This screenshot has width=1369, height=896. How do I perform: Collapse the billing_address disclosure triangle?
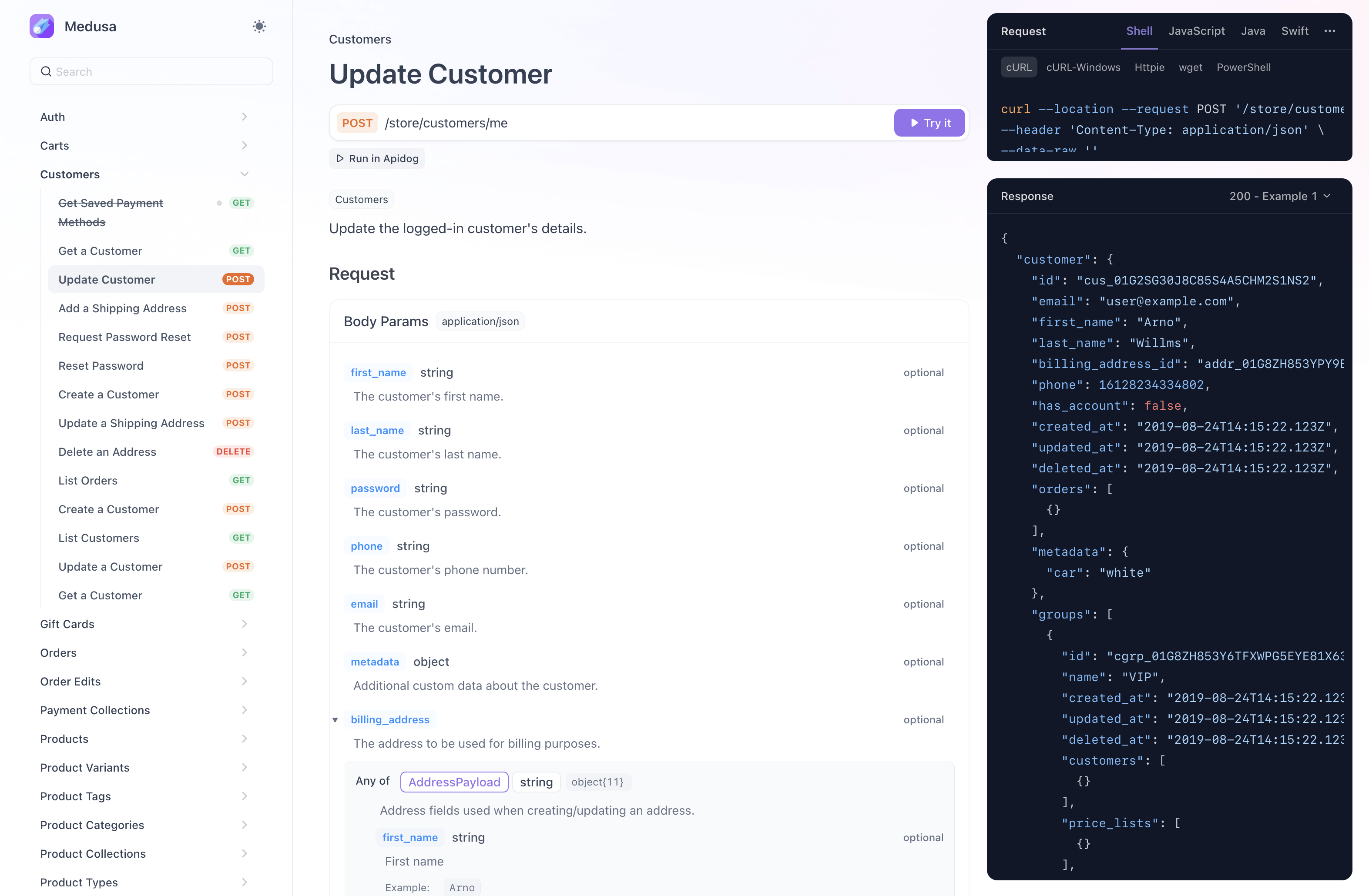(x=335, y=720)
